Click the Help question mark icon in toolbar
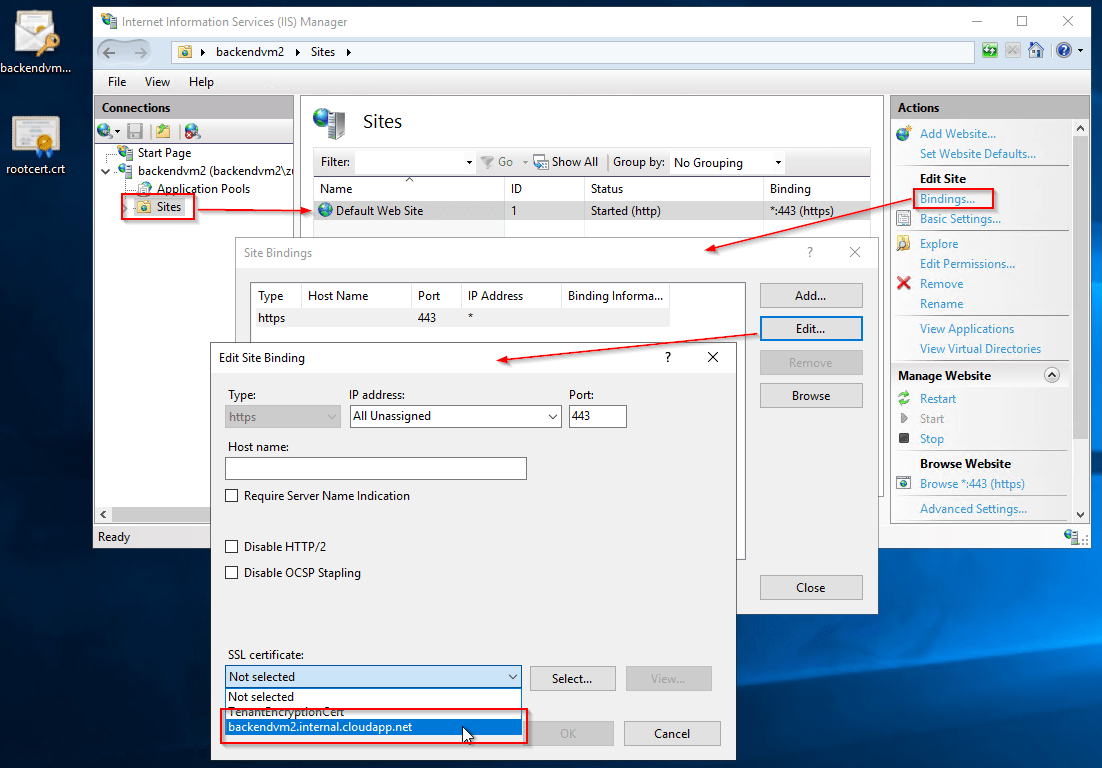This screenshot has height=768, width=1102. [1063, 51]
